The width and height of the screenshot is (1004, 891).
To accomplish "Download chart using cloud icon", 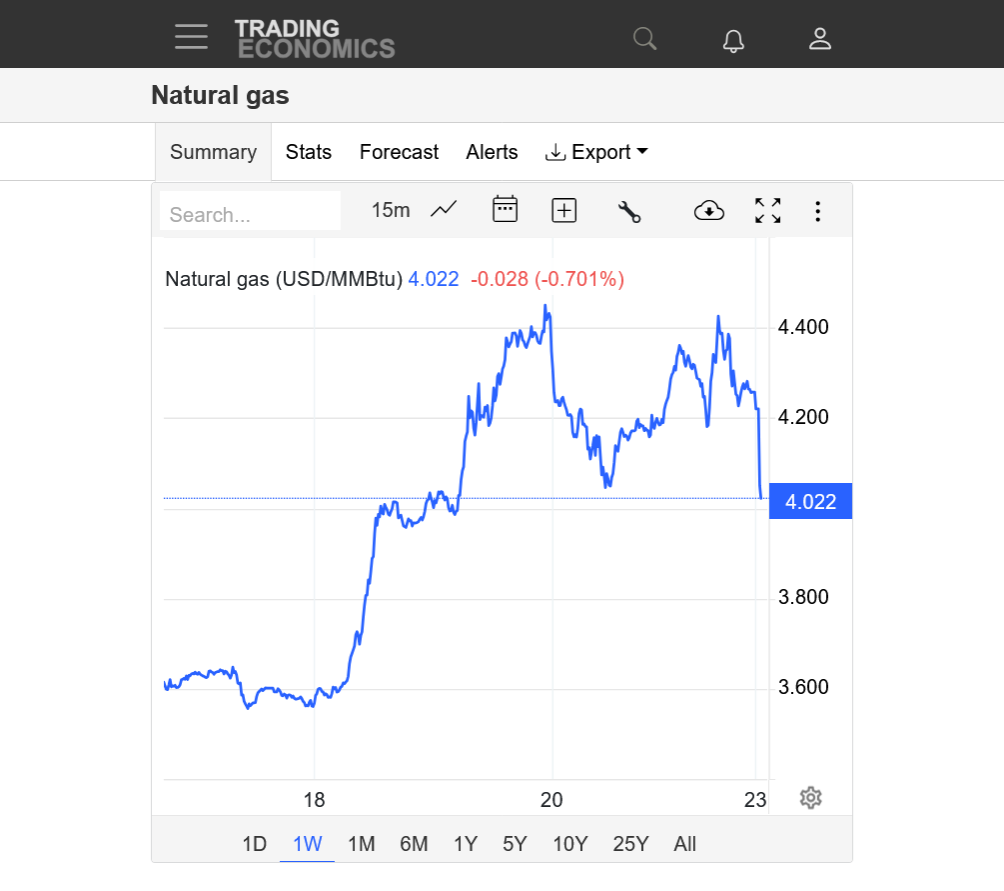I will click(x=709, y=210).
